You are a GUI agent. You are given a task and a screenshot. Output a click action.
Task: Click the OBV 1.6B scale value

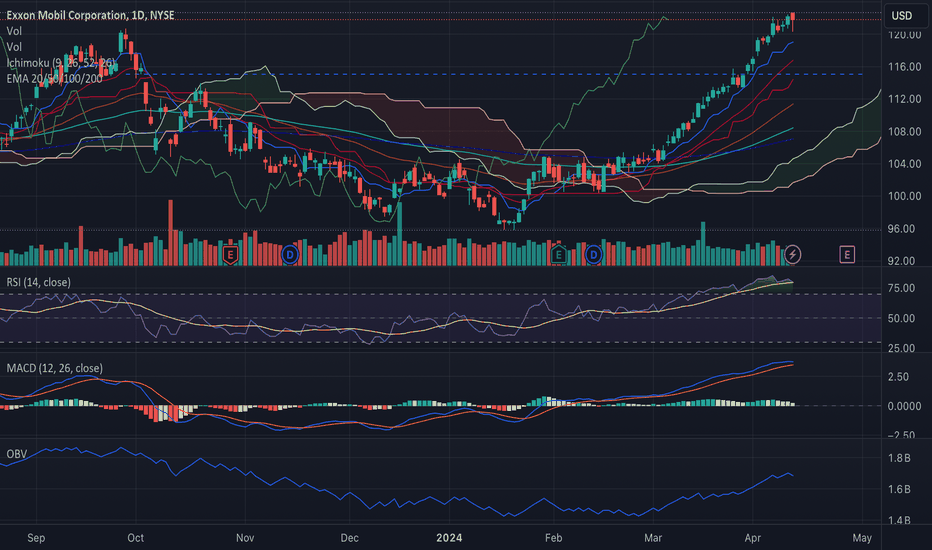899,489
